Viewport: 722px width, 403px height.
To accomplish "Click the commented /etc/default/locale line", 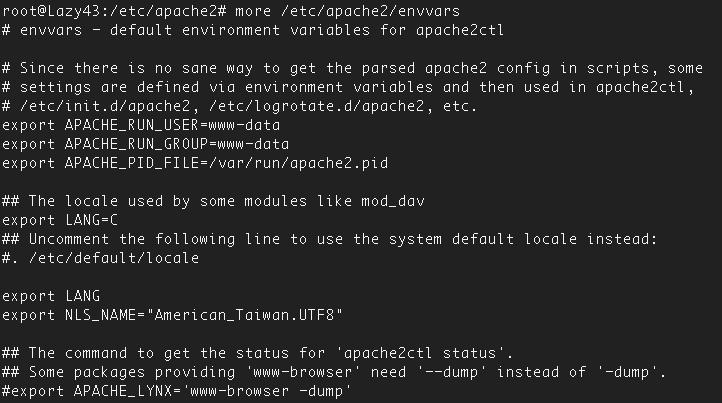I will click(100, 258).
